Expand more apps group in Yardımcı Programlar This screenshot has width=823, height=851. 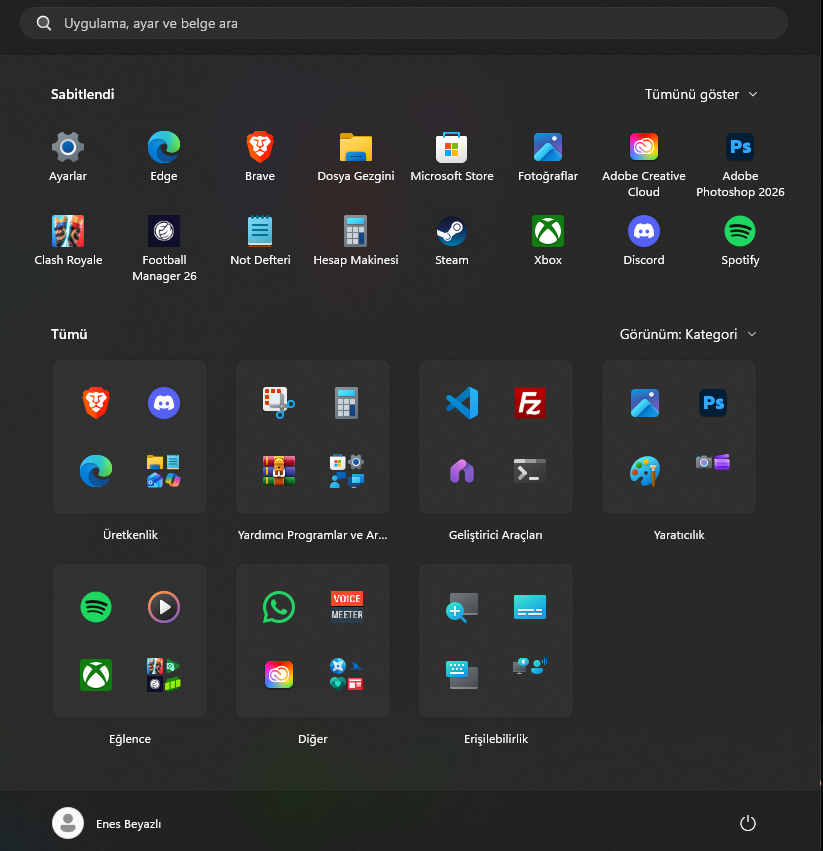coord(347,471)
